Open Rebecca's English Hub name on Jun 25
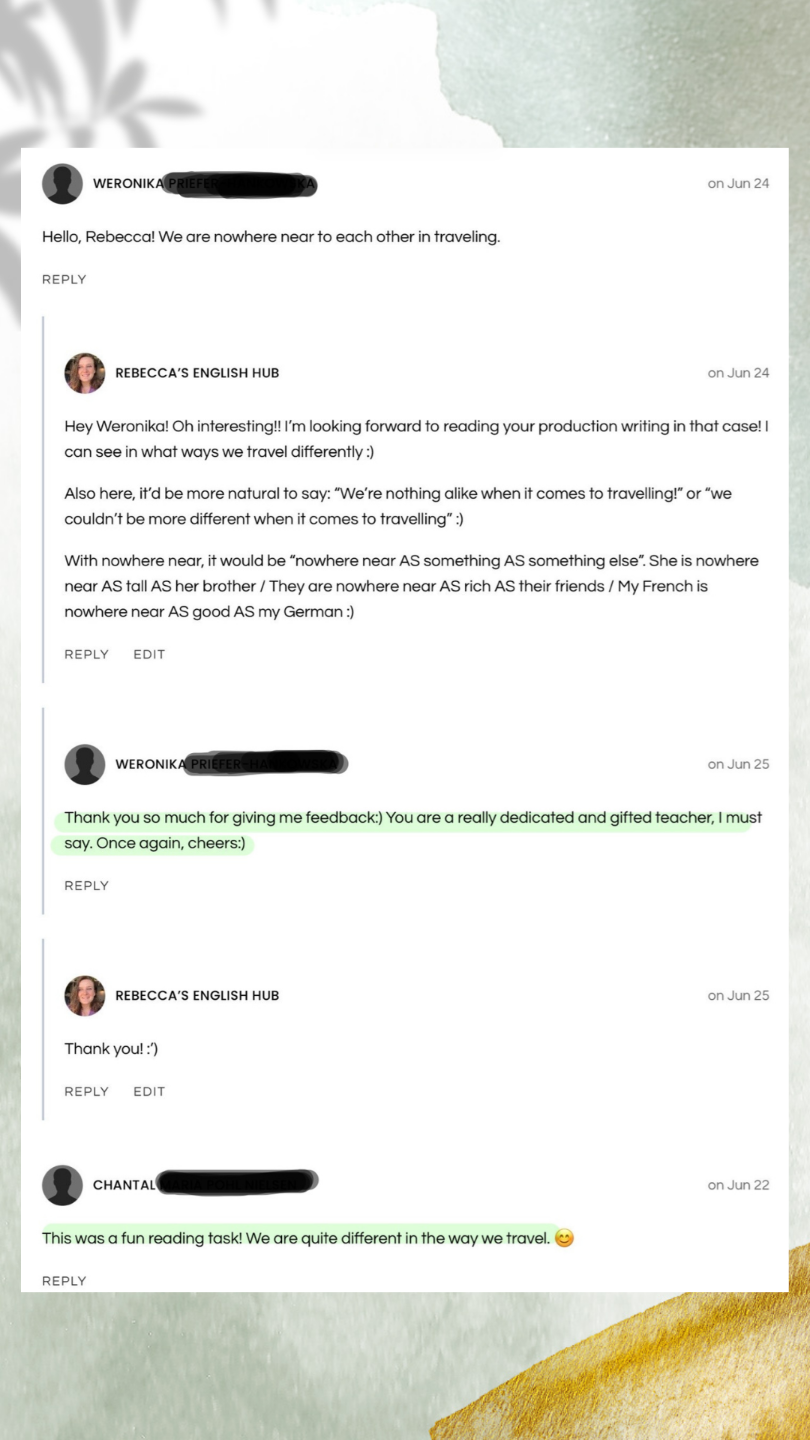 (197, 996)
